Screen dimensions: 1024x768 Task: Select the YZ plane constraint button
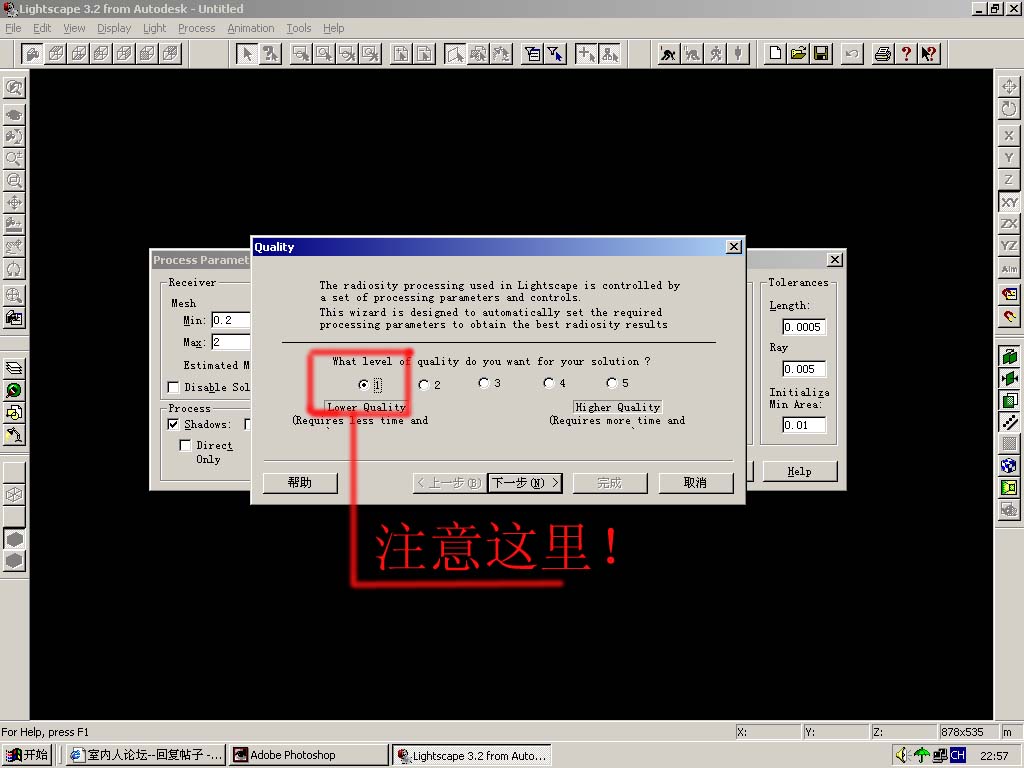click(1009, 246)
